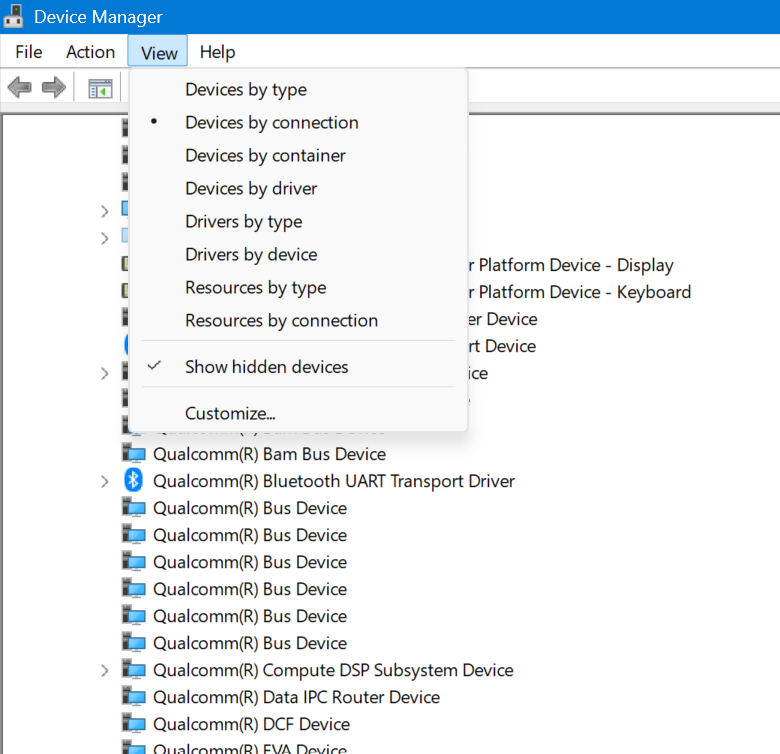
Task: Click the Device Manager title bar icon
Action: click(x=13, y=16)
